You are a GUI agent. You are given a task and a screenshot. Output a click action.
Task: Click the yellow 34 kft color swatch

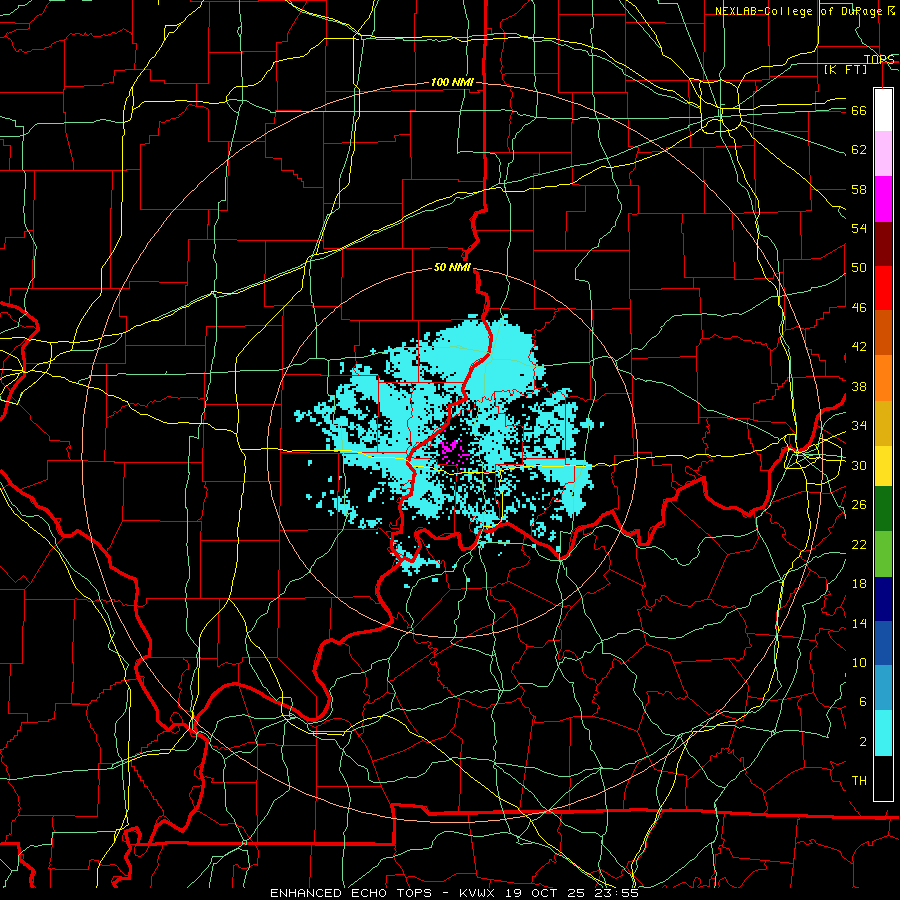(x=883, y=465)
